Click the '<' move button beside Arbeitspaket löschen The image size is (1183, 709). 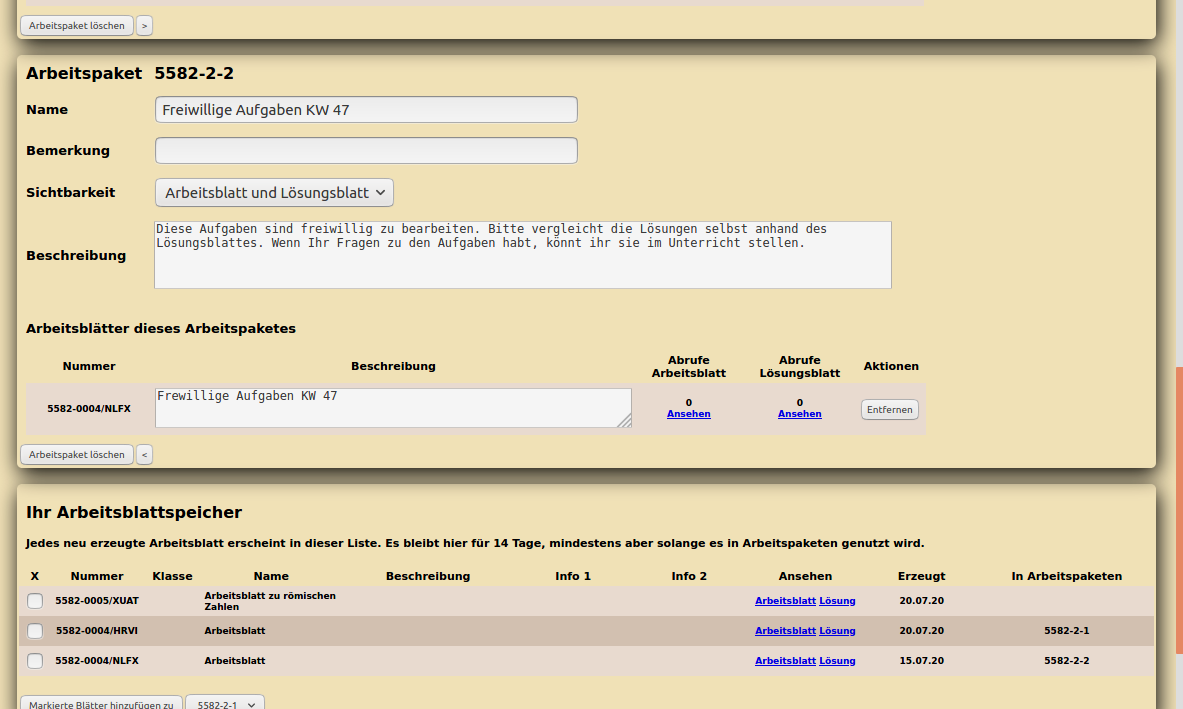(x=145, y=455)
